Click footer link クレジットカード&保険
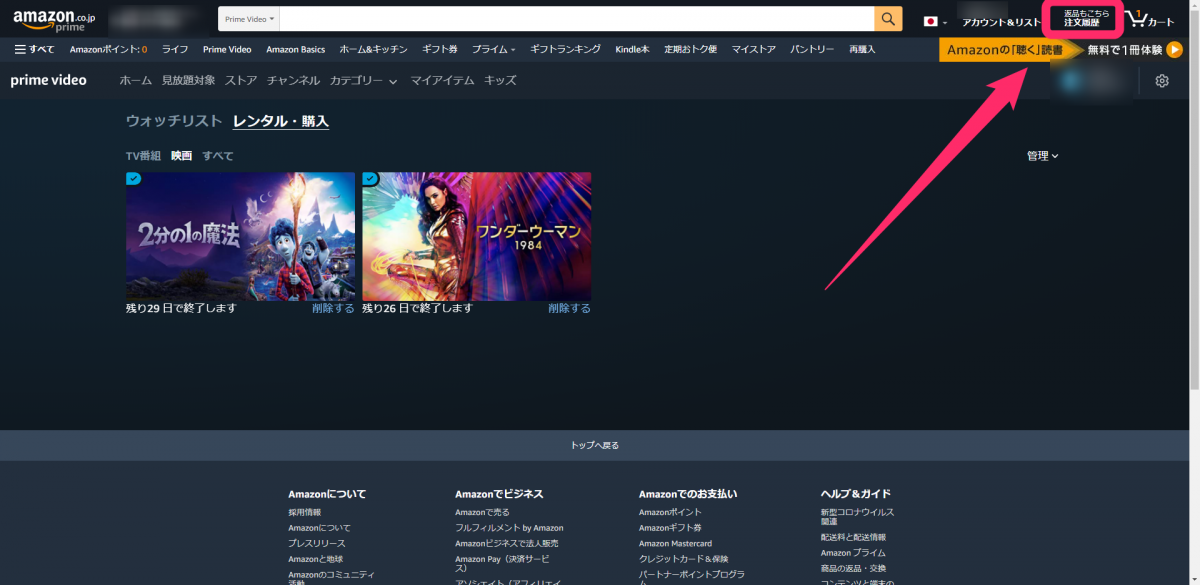Image resolution: width=1200 pixels, height=585 pixels. (x=684, y=559)
